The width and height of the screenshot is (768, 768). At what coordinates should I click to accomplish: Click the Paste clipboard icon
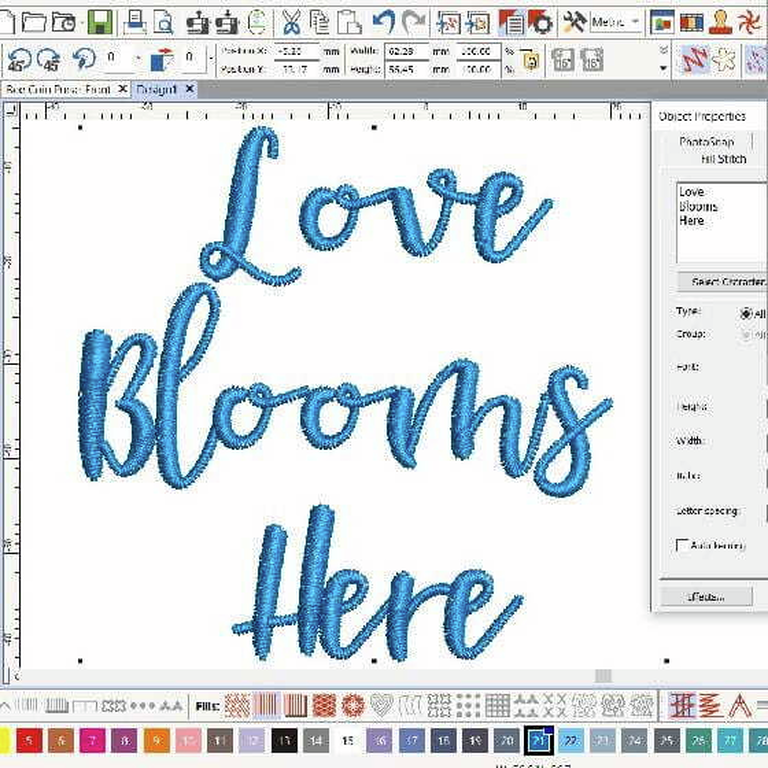(349, 21)
